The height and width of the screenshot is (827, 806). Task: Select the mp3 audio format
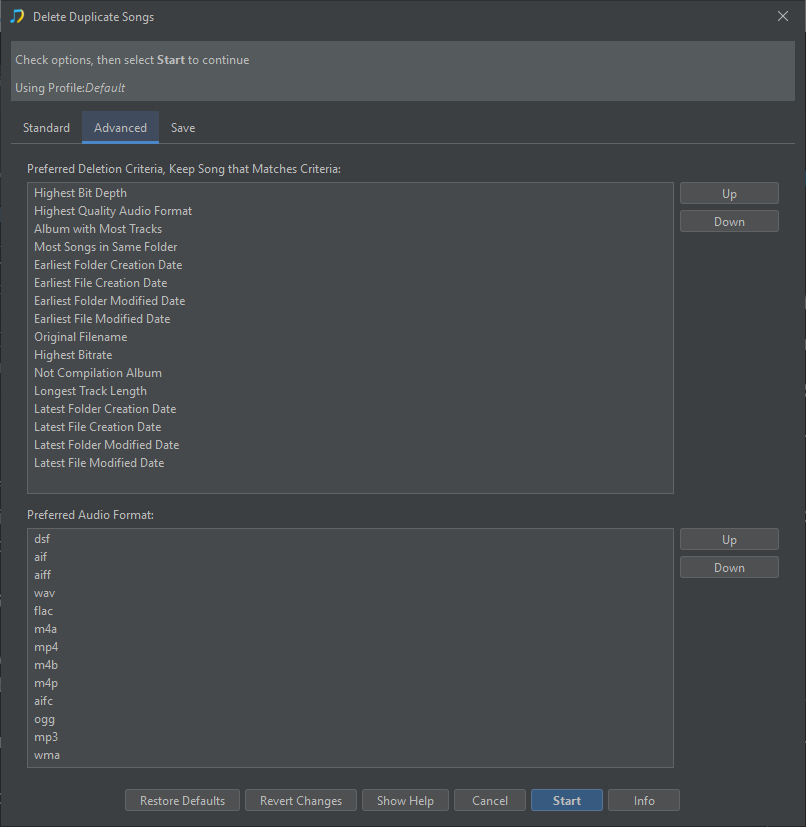pos(350,737)
